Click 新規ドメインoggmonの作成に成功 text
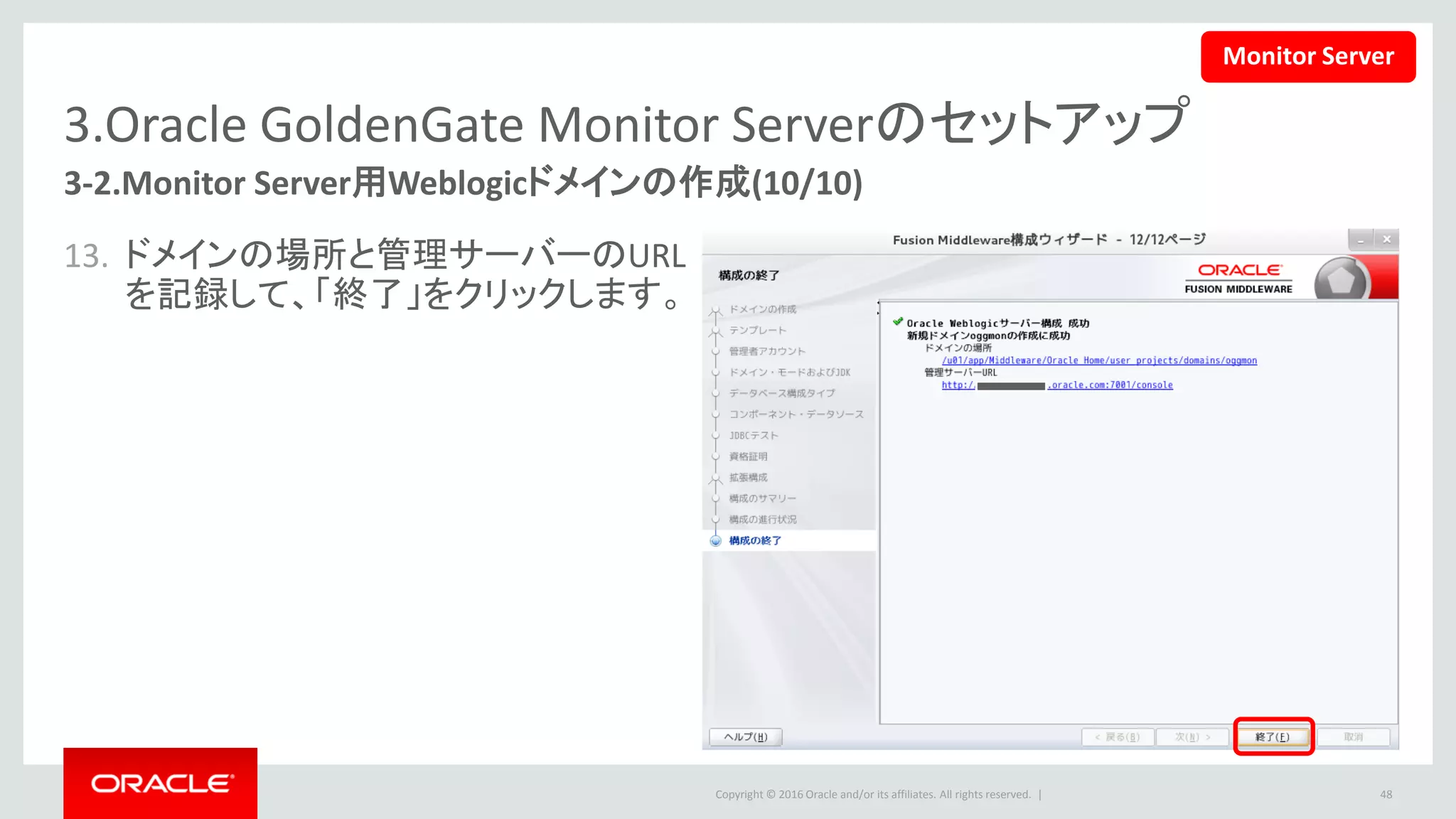This screenshot has height=819, width=1456. [988, 336]
